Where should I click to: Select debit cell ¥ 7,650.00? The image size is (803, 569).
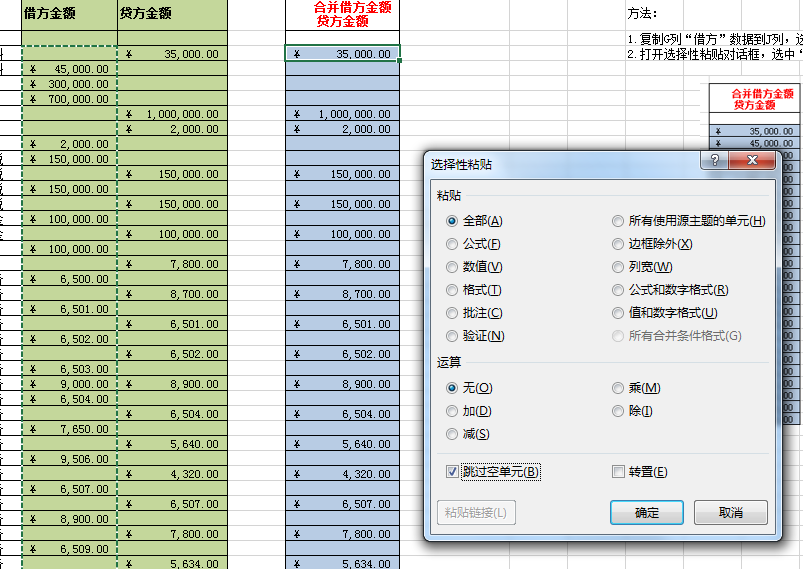point(70,429)
